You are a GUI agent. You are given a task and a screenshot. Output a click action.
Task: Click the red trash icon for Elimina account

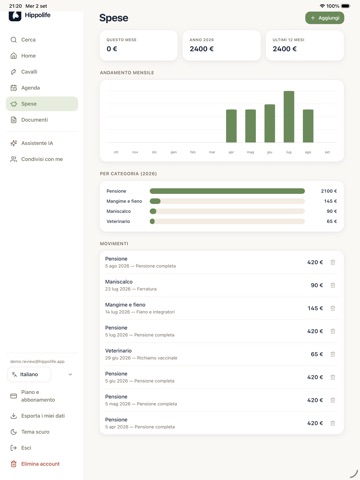14,464
